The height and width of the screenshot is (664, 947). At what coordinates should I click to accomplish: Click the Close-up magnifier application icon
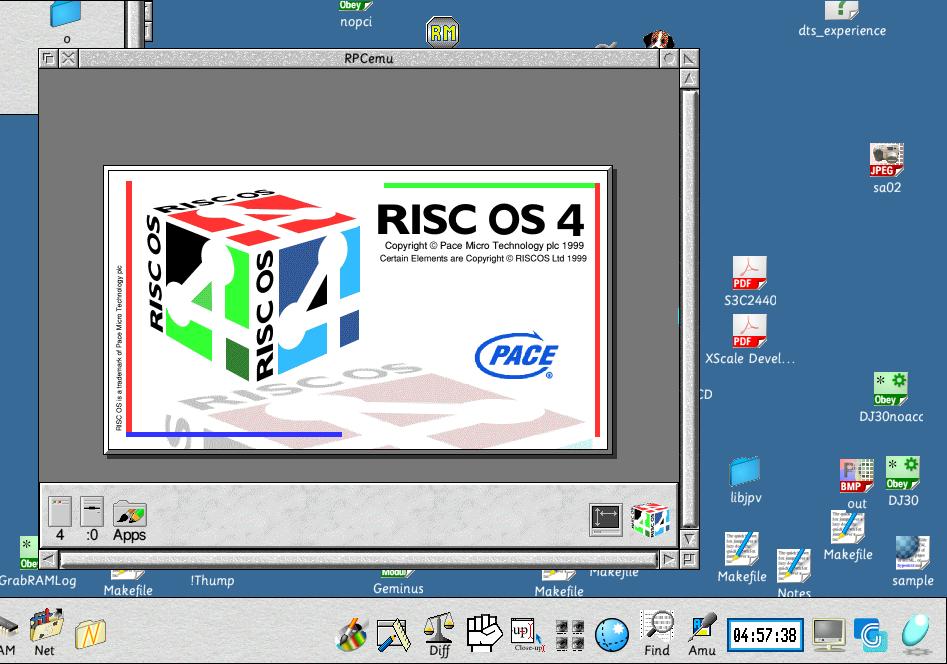coord(526,634)
